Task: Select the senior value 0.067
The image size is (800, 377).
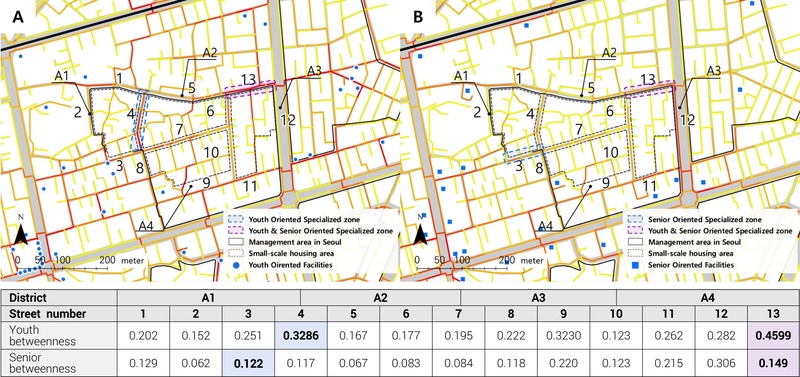Action: [x=354, y=363]
